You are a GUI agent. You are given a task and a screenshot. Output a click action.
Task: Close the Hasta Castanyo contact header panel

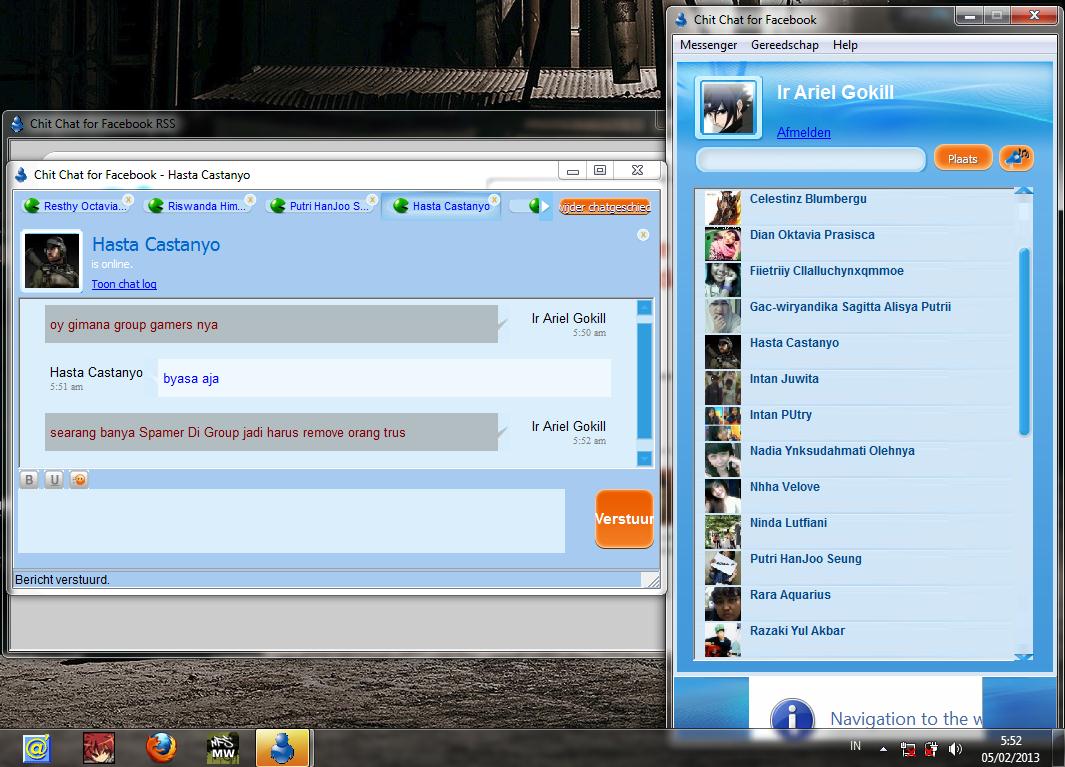[643, 235]
